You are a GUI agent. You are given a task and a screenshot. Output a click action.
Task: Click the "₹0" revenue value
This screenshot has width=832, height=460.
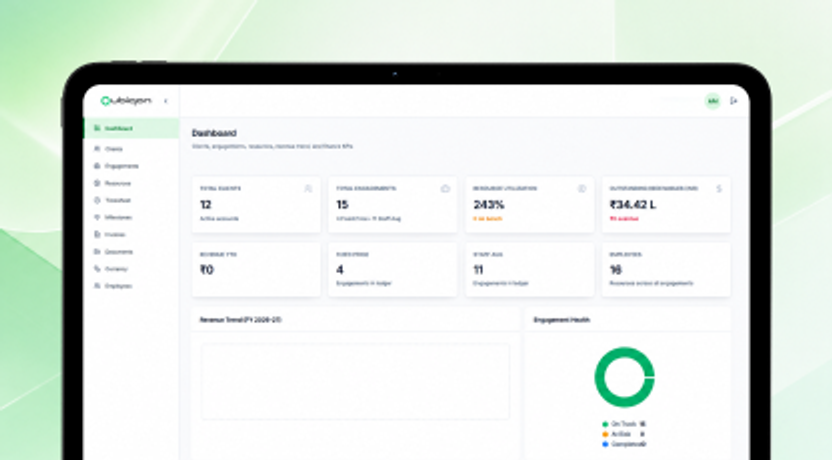[207, 270]
